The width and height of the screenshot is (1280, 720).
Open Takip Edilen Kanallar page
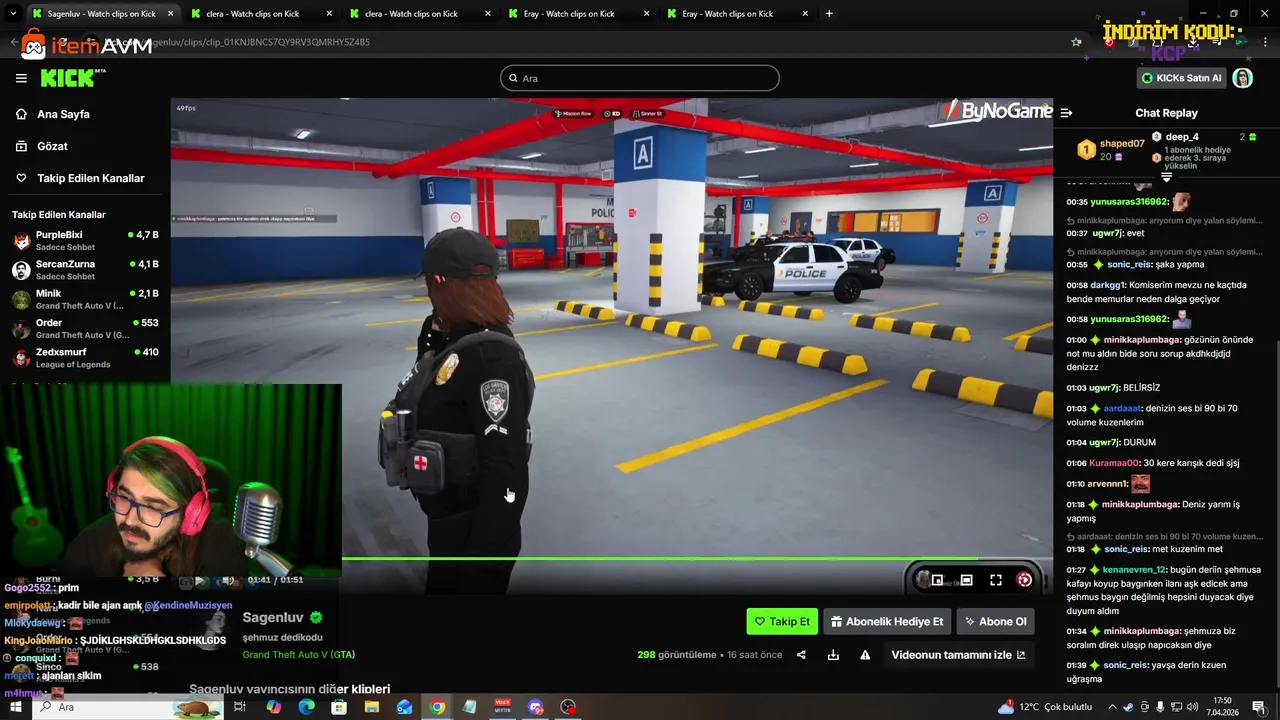click(x=90, y=178)
